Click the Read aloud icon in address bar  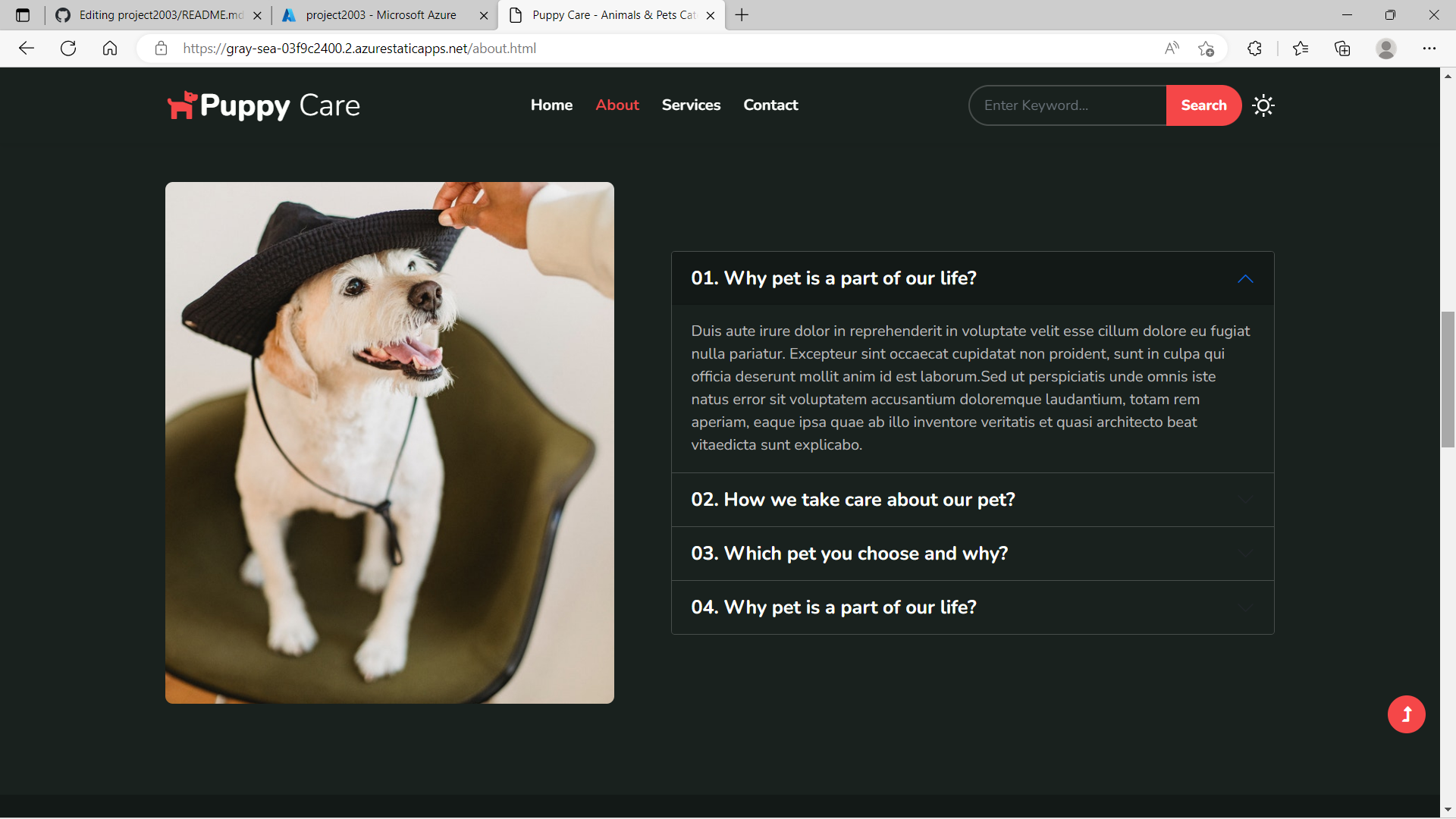[x=1172, y=49]
